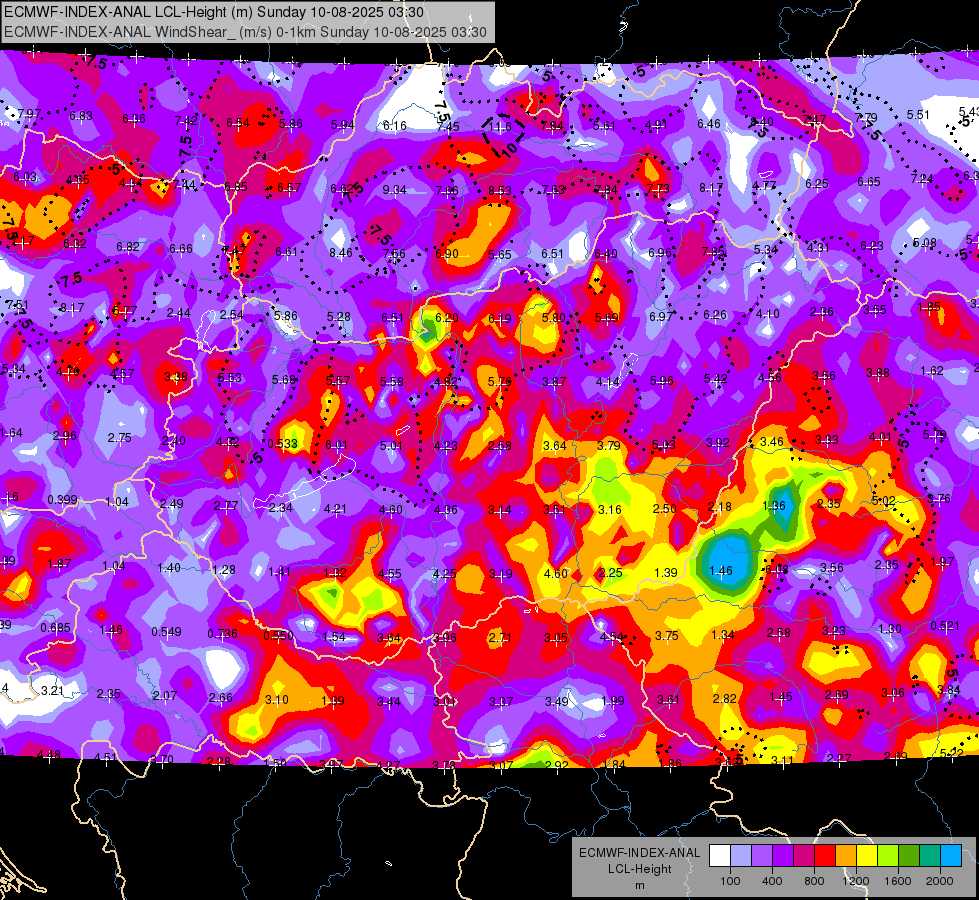
Task: Select the grid value '1.85'
Action: pos(930,307)
